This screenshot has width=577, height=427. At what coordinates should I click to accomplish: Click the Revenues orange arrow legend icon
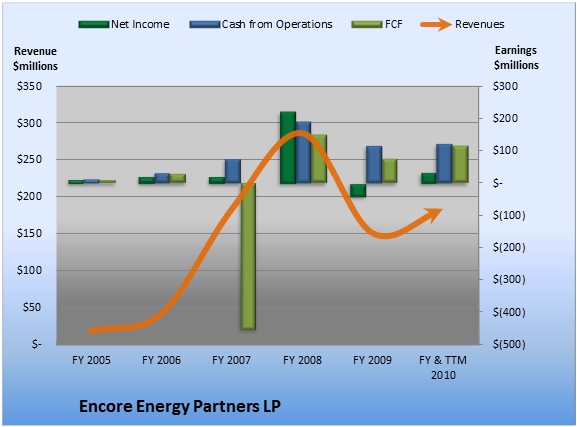tap(436, 25)
